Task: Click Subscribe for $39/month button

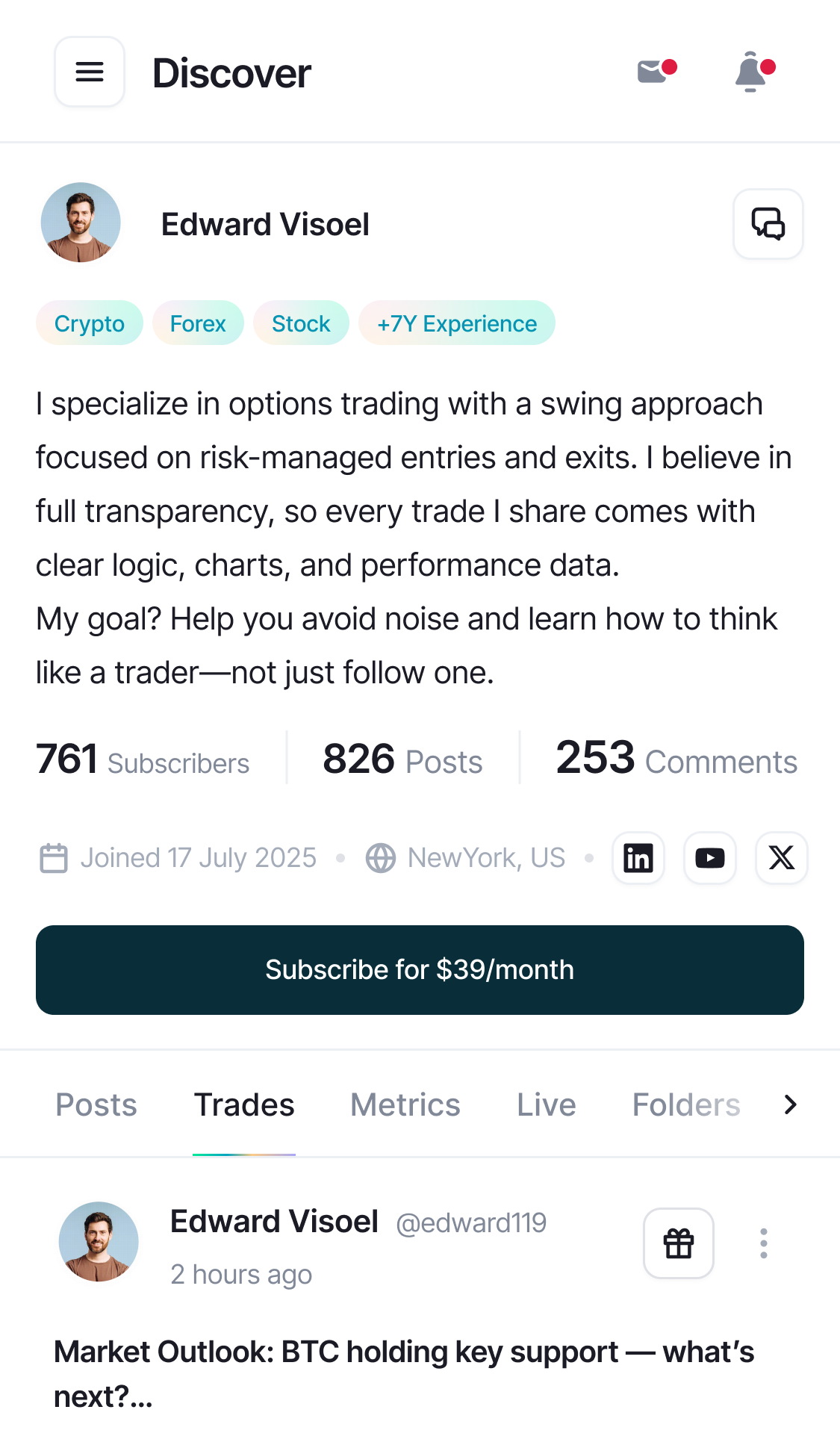Action: tap(420, 969)
